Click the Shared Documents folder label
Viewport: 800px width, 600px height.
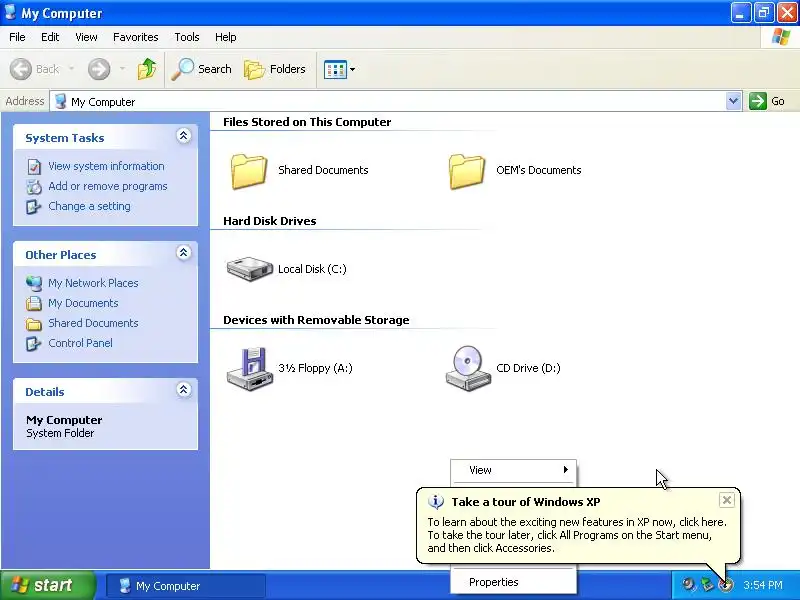click(x=323, y=170)
